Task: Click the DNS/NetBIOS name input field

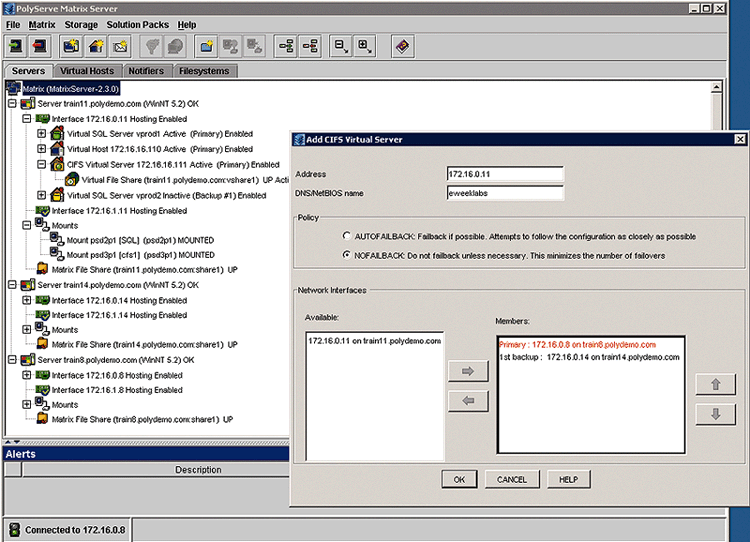Action: coord(505,193)
